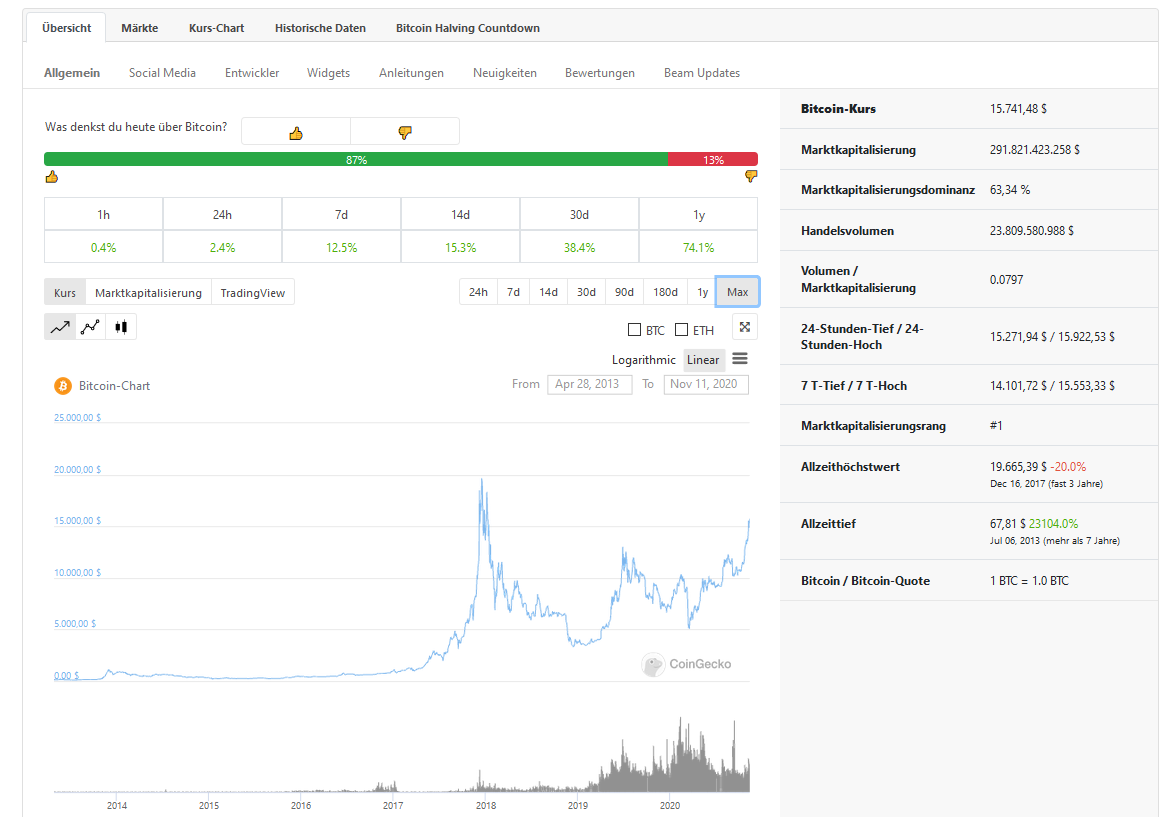
Task: Edit the To date field
Action: (706, 384)
